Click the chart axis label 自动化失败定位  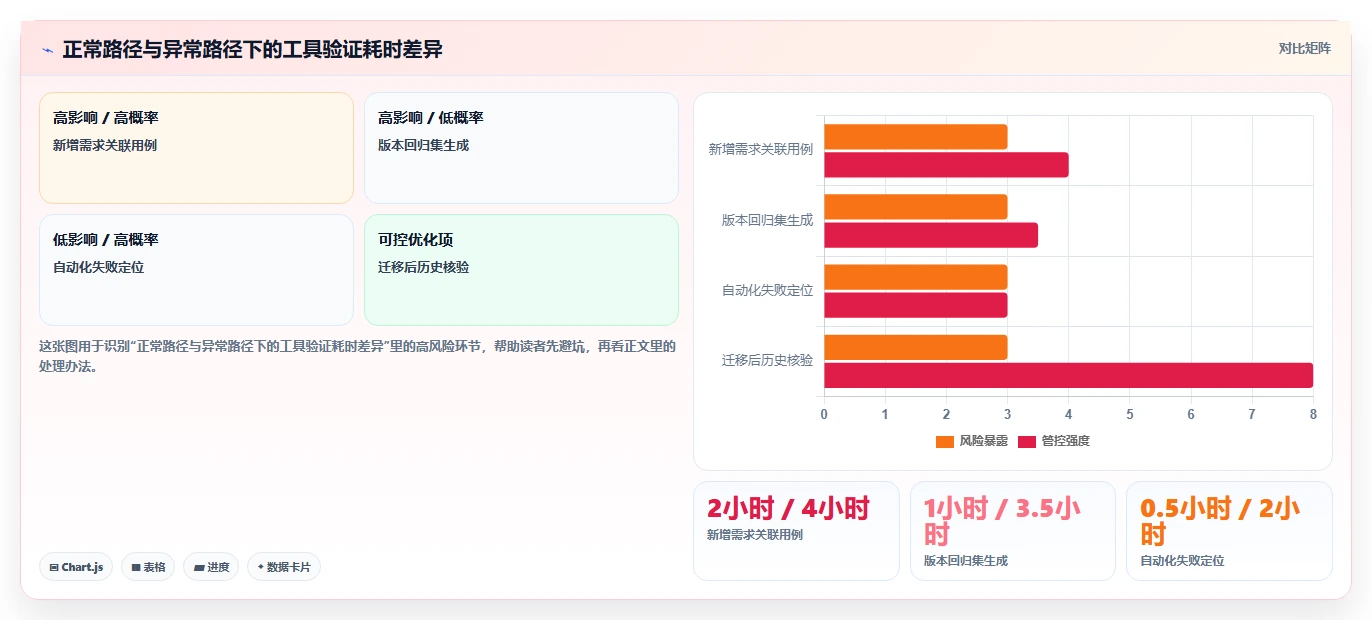click(767, 290)
